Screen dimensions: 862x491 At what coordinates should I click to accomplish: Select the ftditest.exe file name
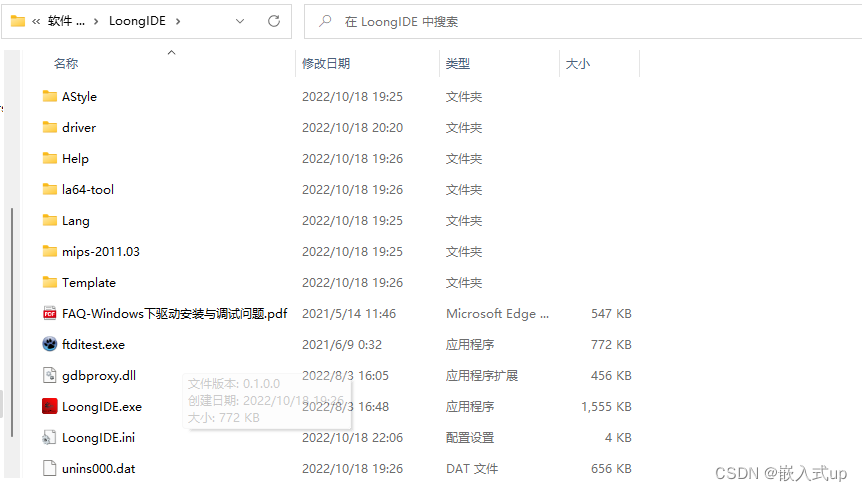point(93,345)
